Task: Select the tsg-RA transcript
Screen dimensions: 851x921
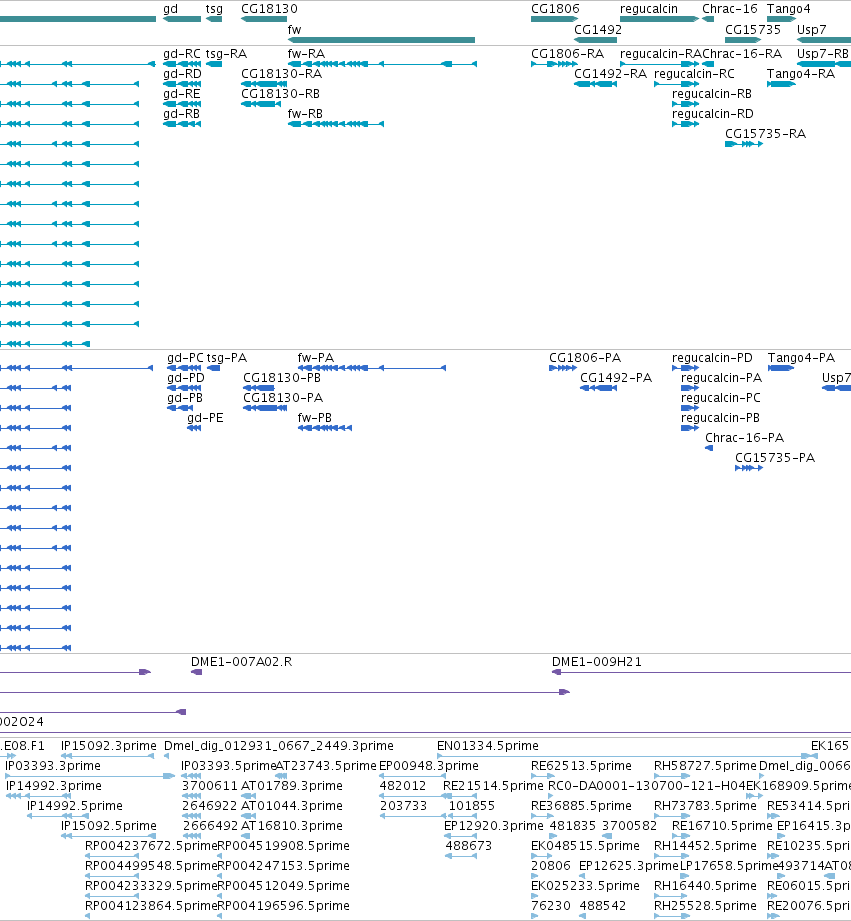Action: point(214,64)
